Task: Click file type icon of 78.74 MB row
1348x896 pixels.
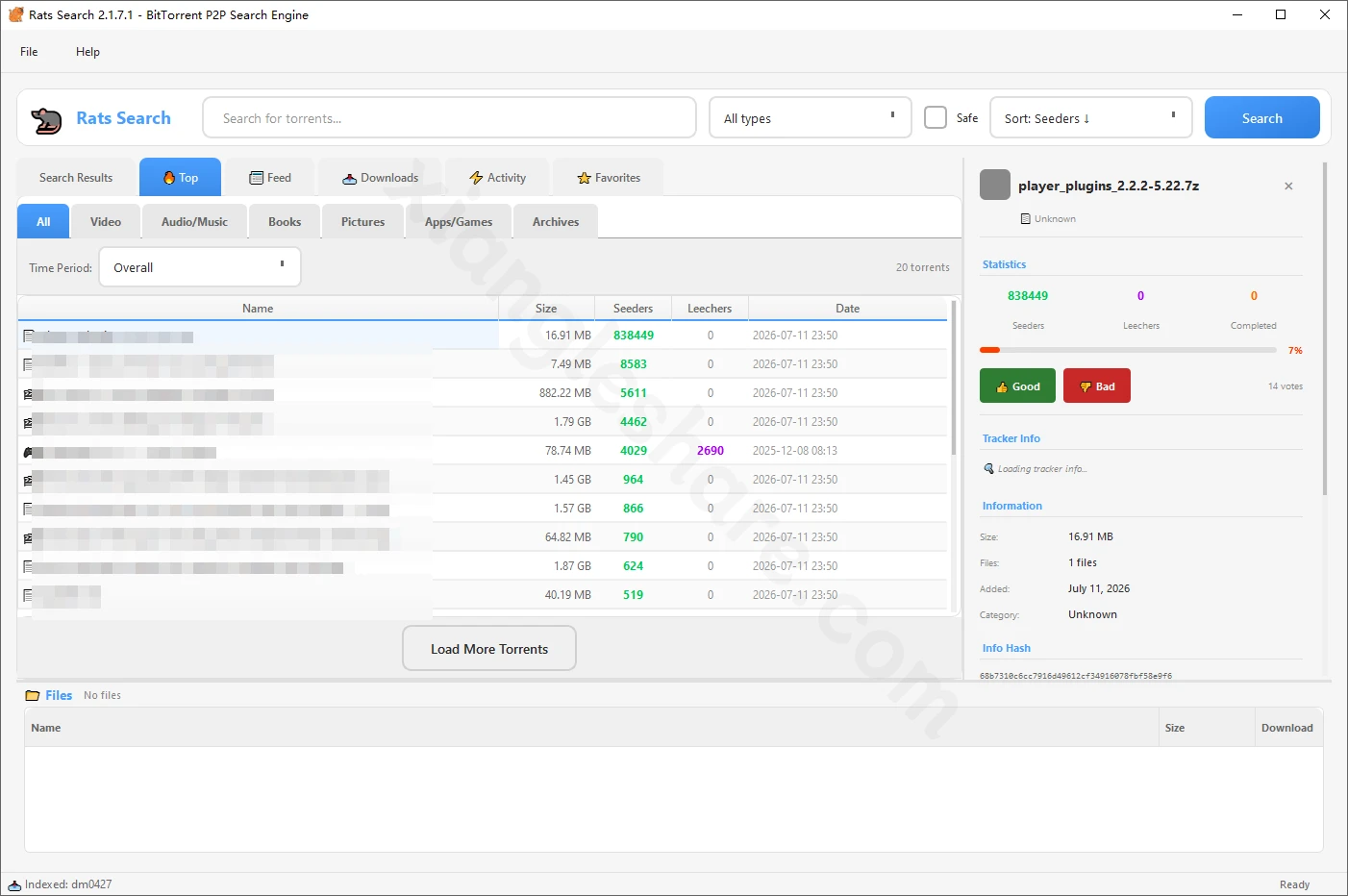Action: 28,451
